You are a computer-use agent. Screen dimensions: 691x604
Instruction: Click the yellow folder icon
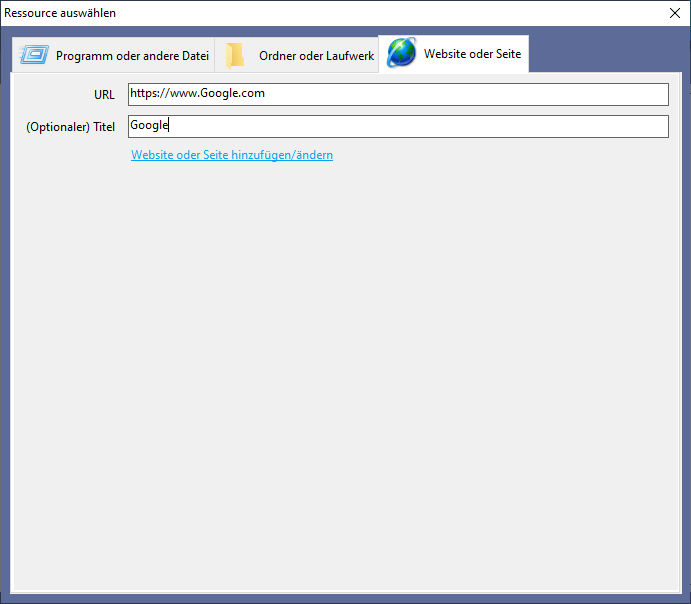pyautogui.click(x=235, y=56)
